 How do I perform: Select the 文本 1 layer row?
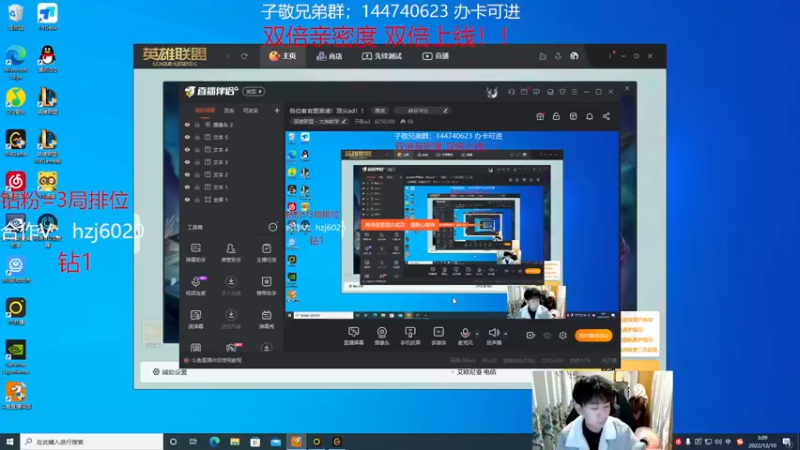click(x=232, y=187)
